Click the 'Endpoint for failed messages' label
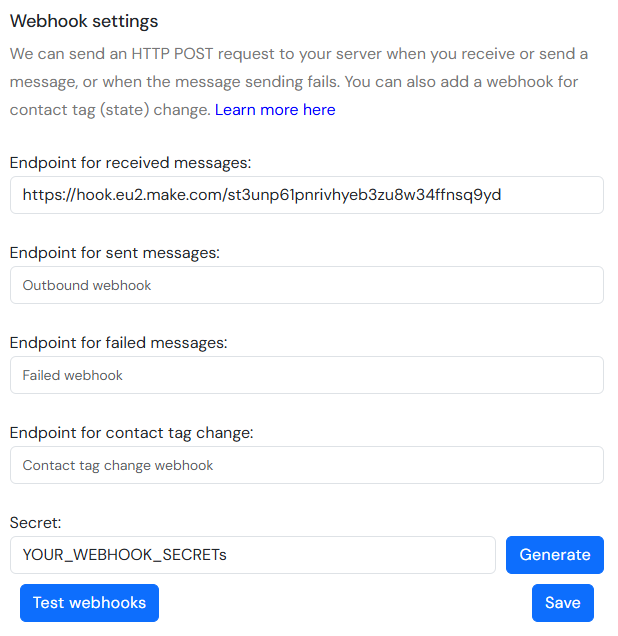 [x=118, y=343]
